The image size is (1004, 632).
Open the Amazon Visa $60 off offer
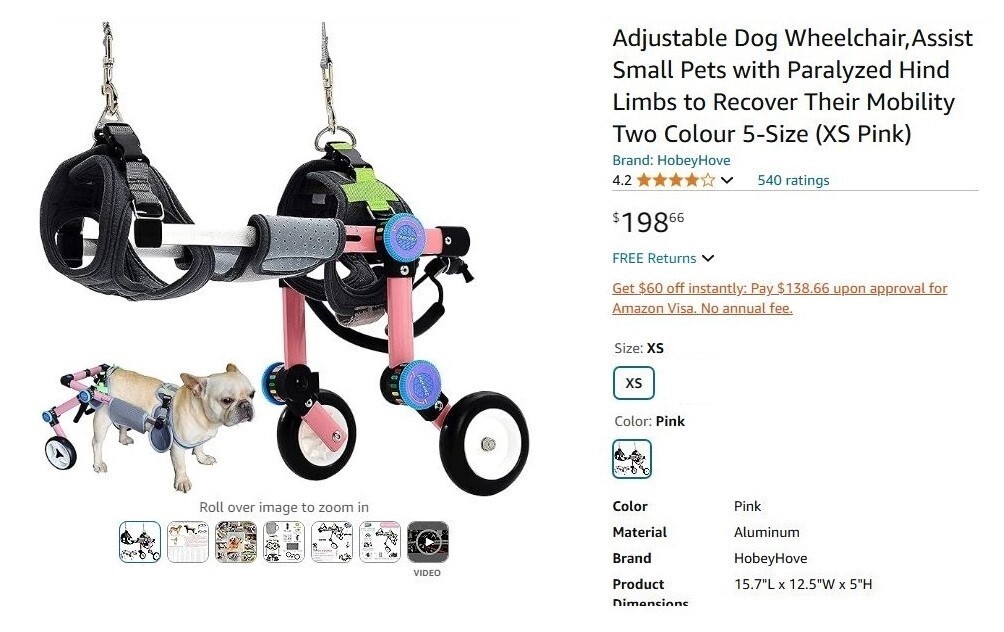click(779, 298)
